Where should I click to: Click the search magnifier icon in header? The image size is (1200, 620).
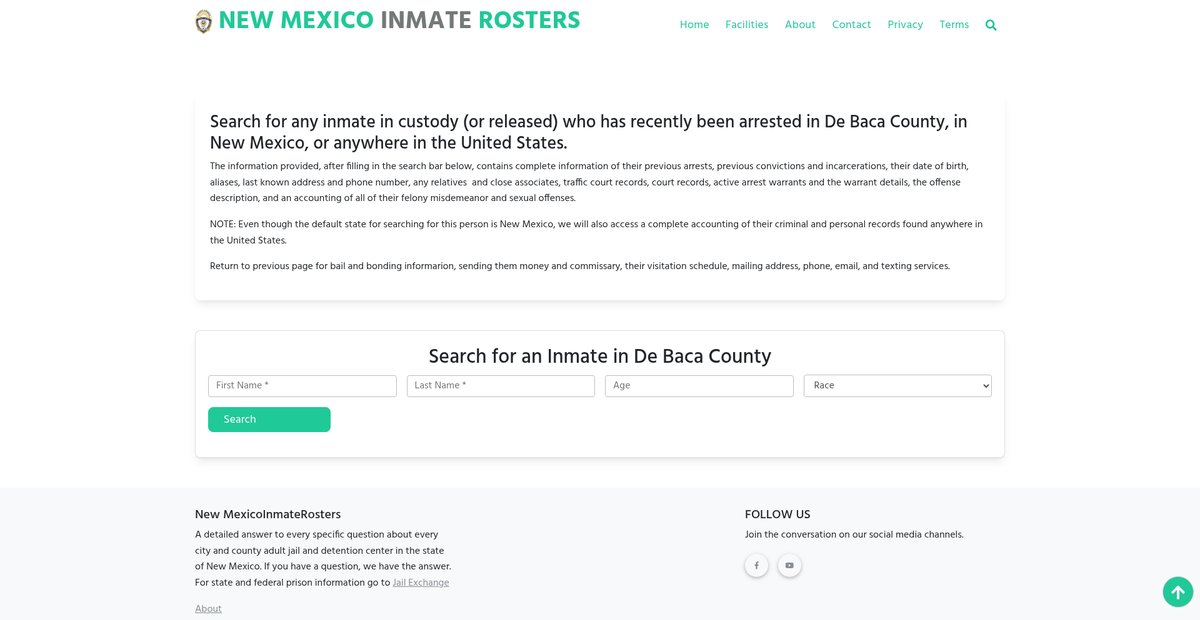pos(991,25)
